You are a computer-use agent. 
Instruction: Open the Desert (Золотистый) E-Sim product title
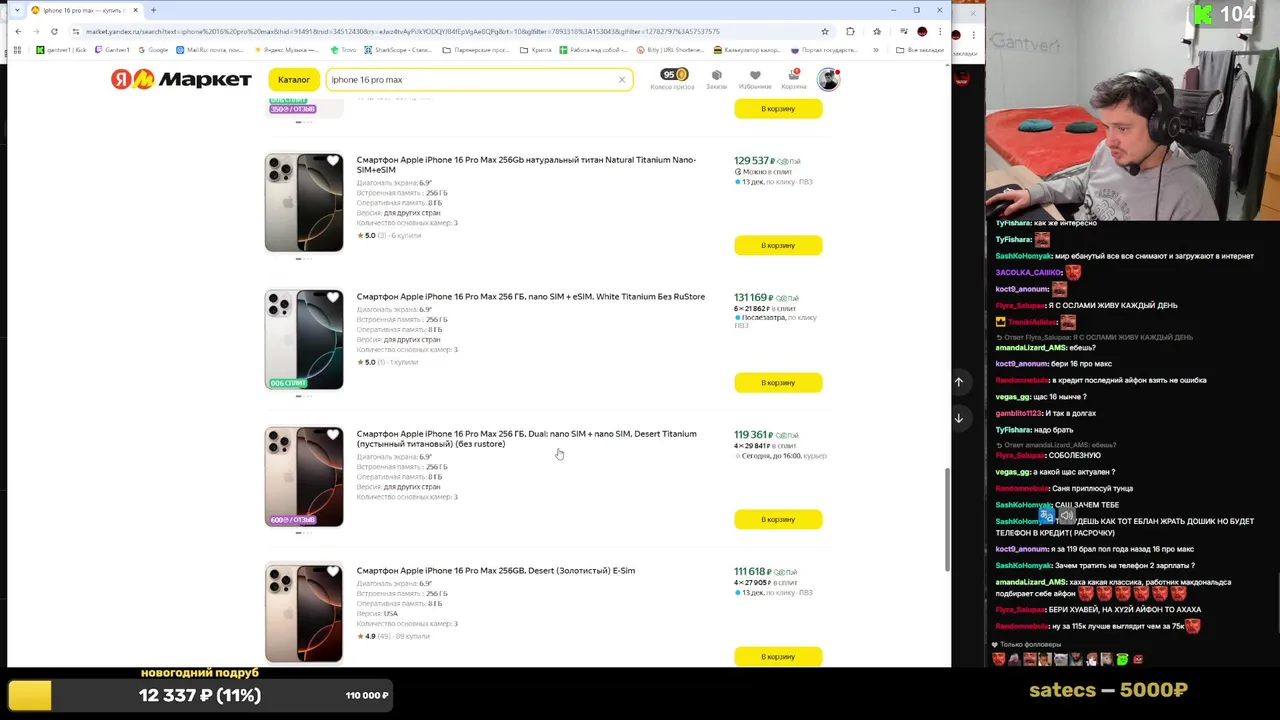pos(496,571)
